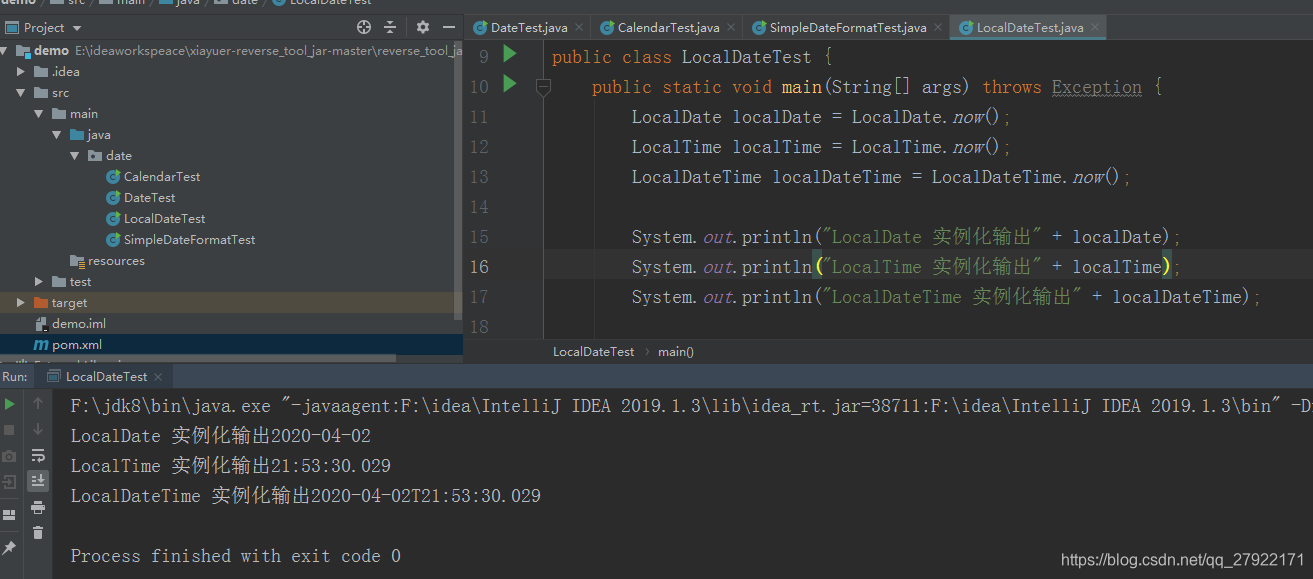Click the target folder row
The image size is (1313, 579).
[x=231, y=302]
